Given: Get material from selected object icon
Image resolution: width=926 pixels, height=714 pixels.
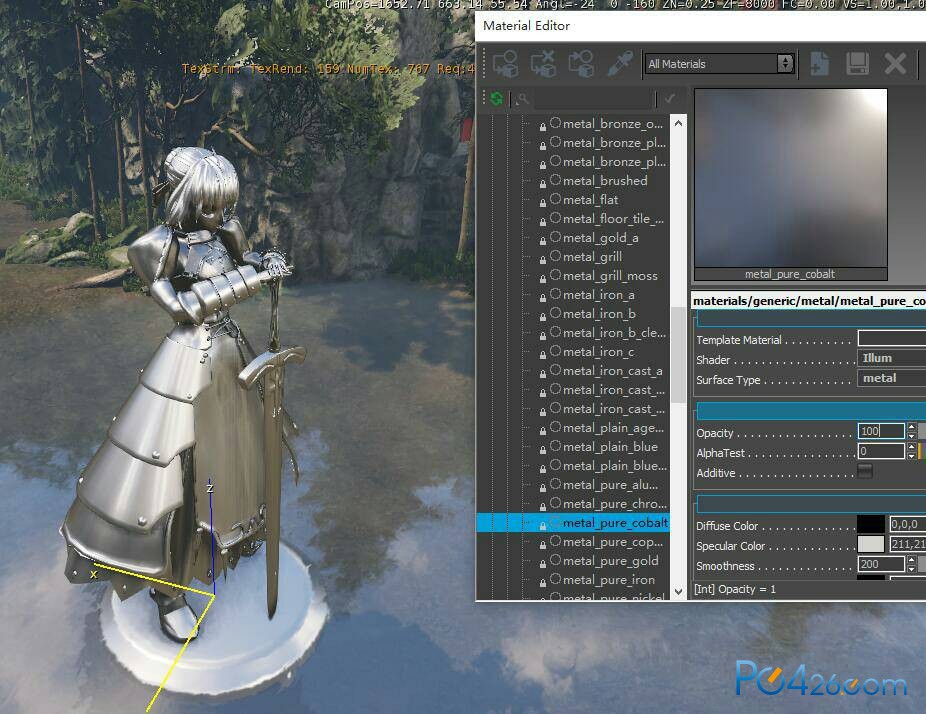Looking at the screenshot, I should [x=581, y=63].
